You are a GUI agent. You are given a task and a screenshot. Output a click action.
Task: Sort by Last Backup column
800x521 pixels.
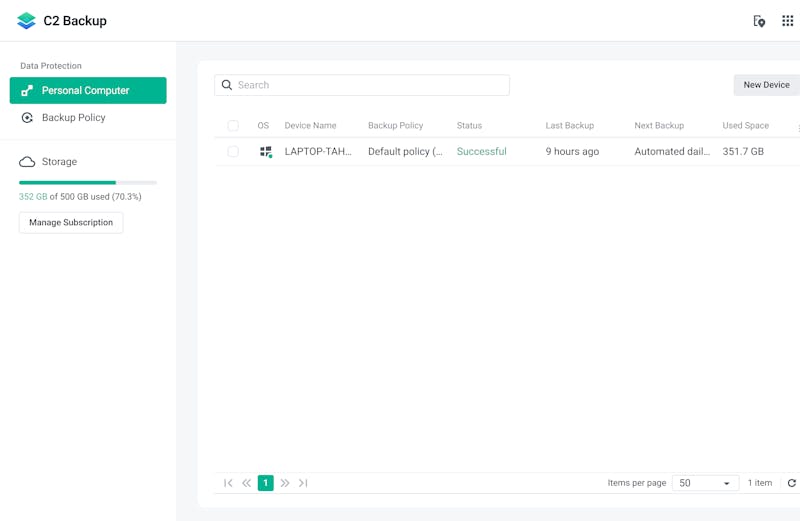point(569,126)
